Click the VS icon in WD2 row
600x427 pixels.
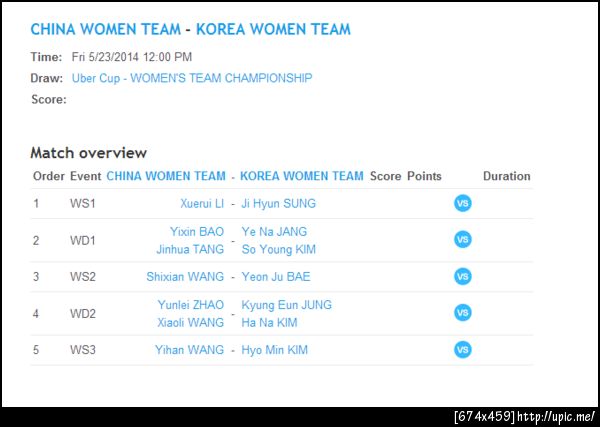tap(462, 313)
